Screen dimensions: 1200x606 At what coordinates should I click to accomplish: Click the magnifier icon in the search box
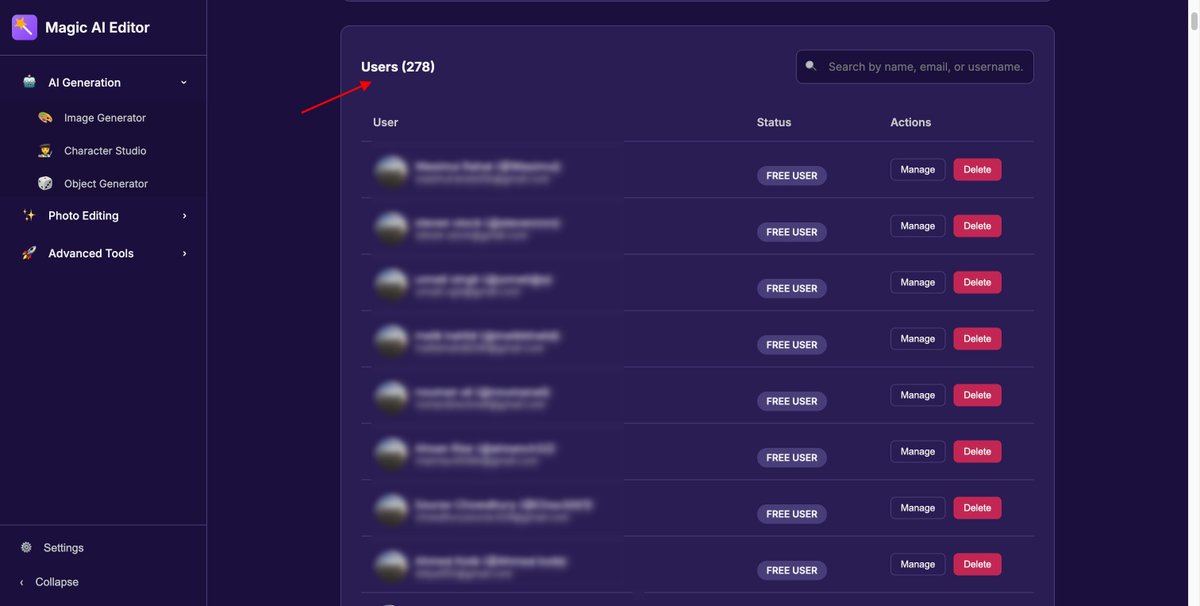pyautogui.click(x=811, y=66)
